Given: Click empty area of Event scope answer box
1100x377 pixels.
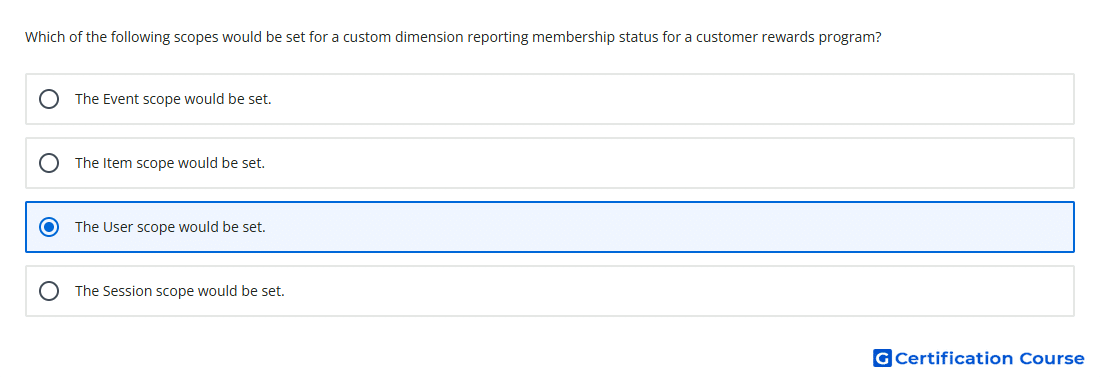Looking at the screenshot, I should (x=666, y=99).
